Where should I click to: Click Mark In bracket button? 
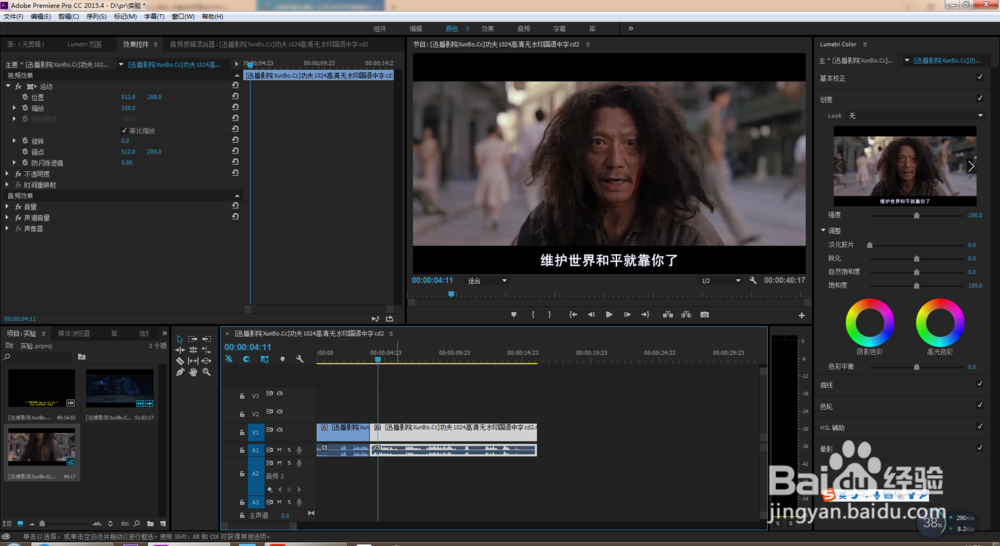[x=533, y=314]
